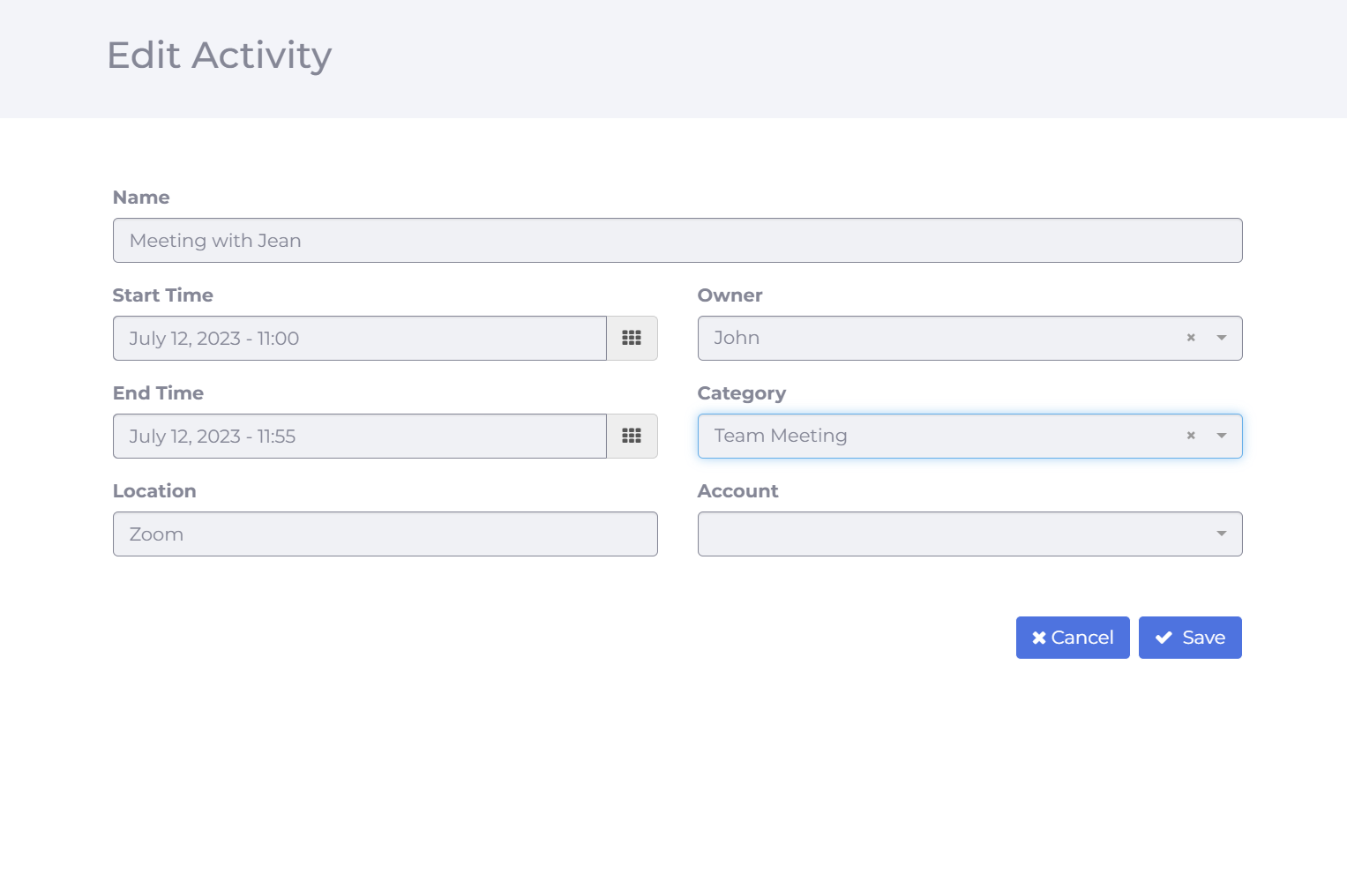
Task: Click the Account label
Action: tap(738, 491)
